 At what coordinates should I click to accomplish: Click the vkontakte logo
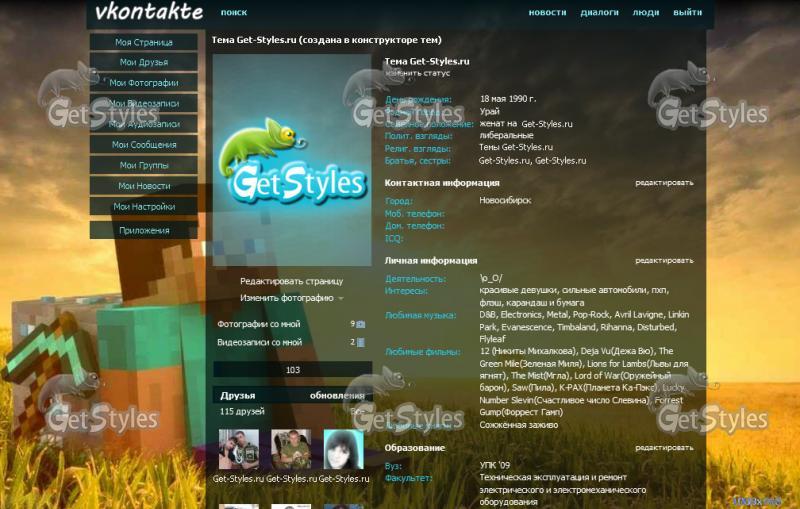click(x=148, y=12)
